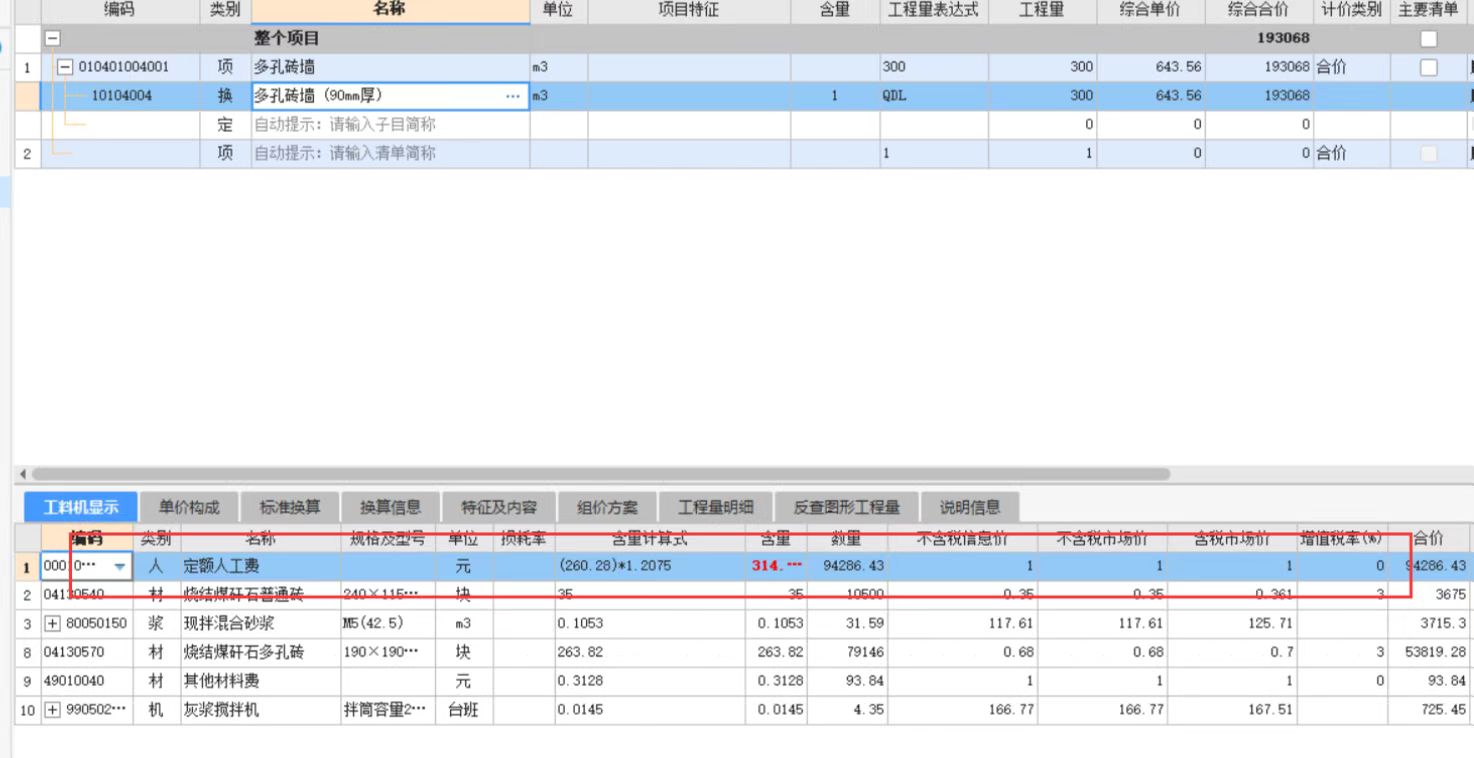
Task: Open the code dropdown in 定额人工费 row
Action: pyautogui.click(x=120, y=566)
